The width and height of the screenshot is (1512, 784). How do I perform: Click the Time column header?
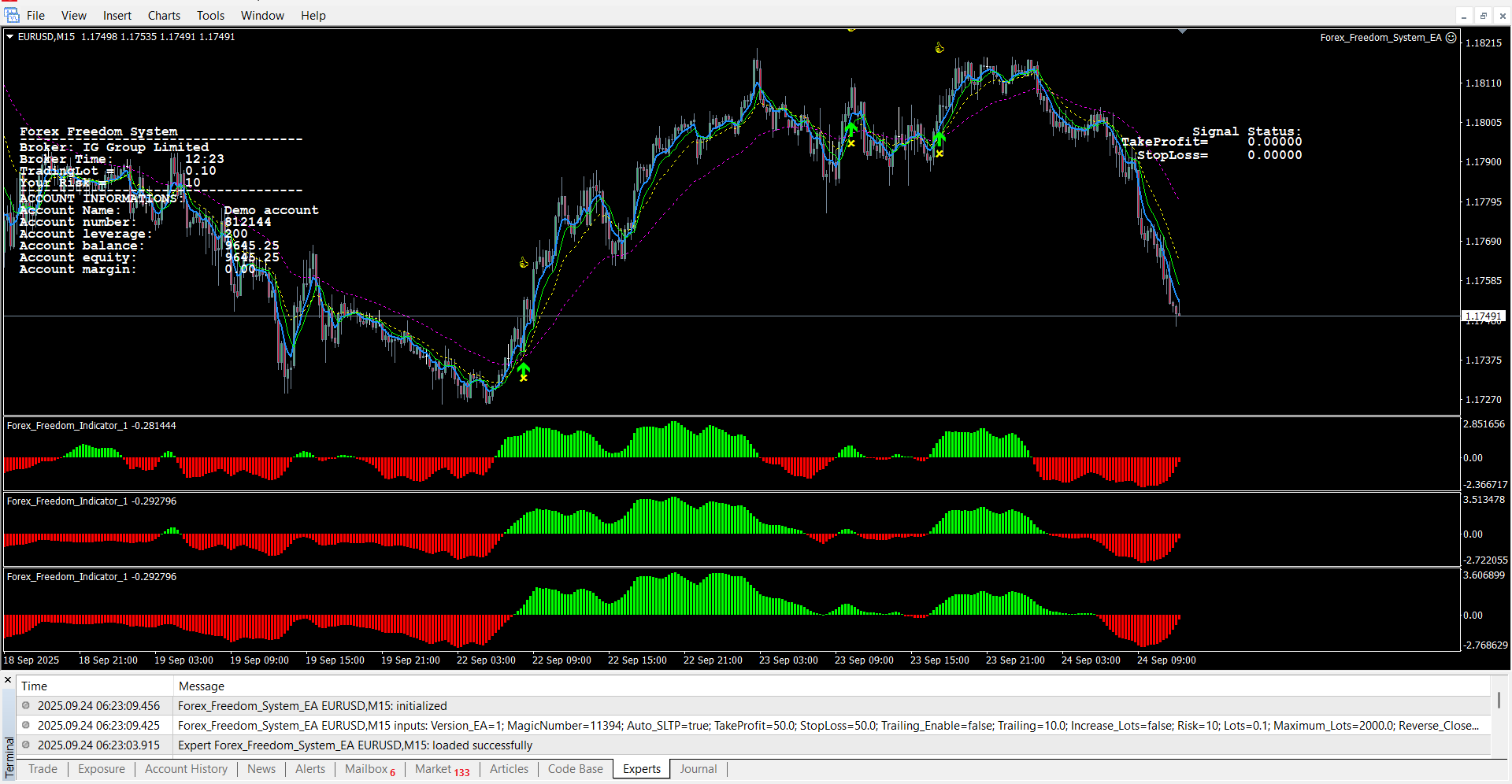[34, 686]
